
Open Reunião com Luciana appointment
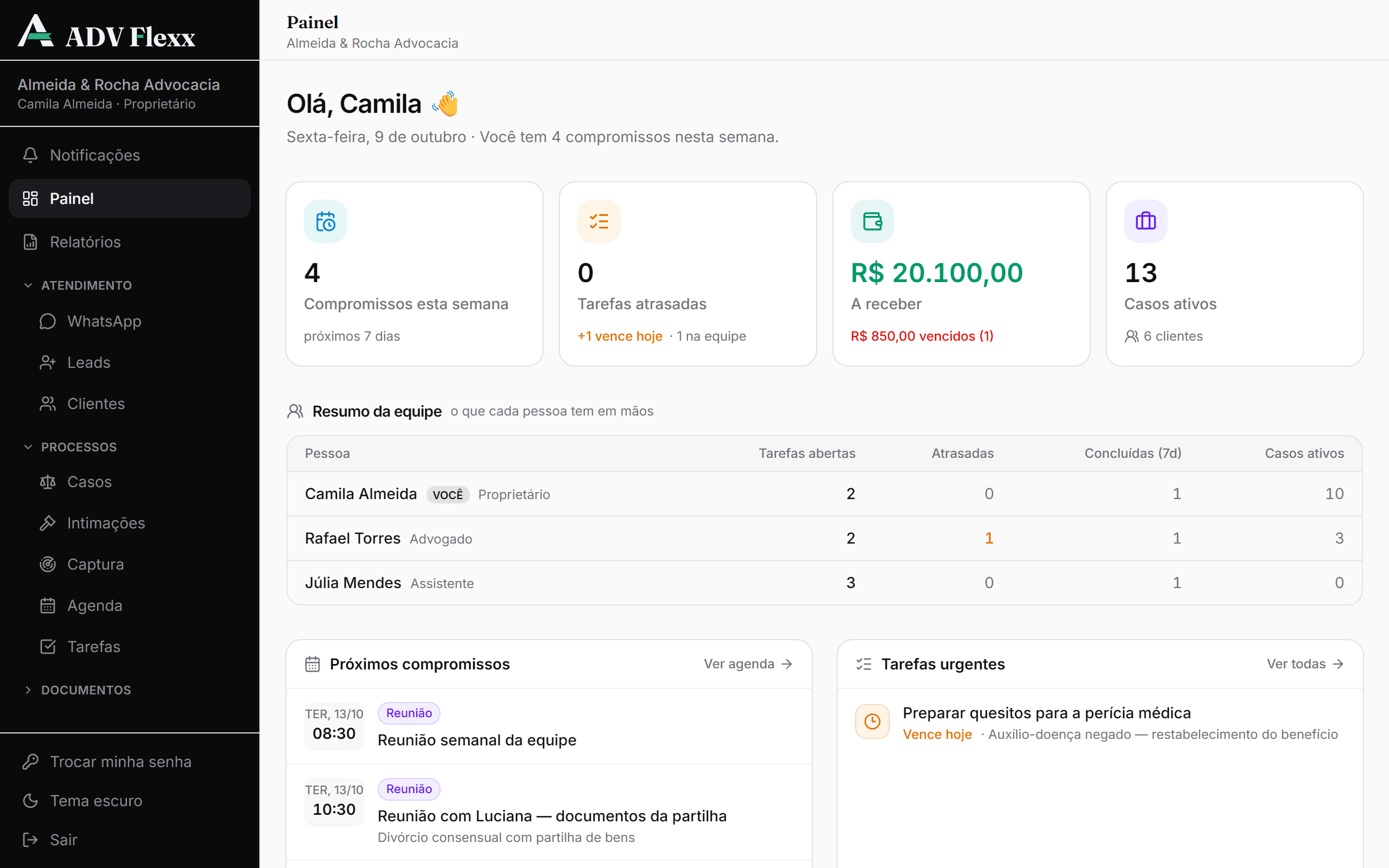tap(549, 812)
